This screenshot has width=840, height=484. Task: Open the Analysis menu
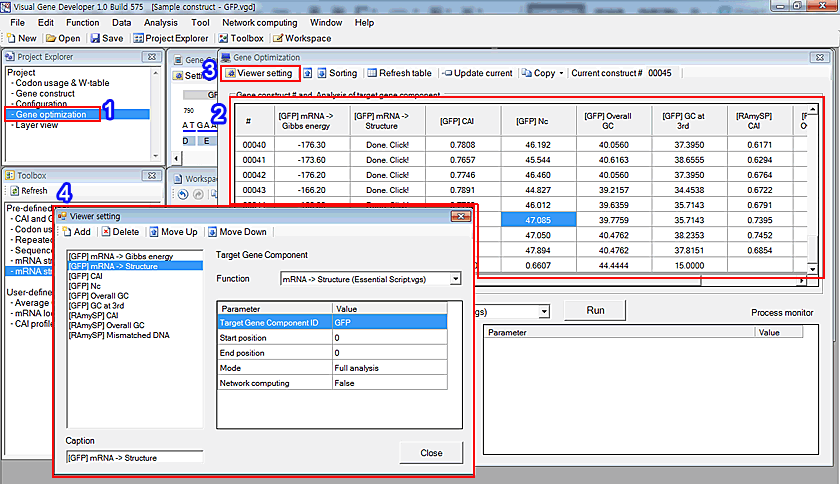pos(160,22)
